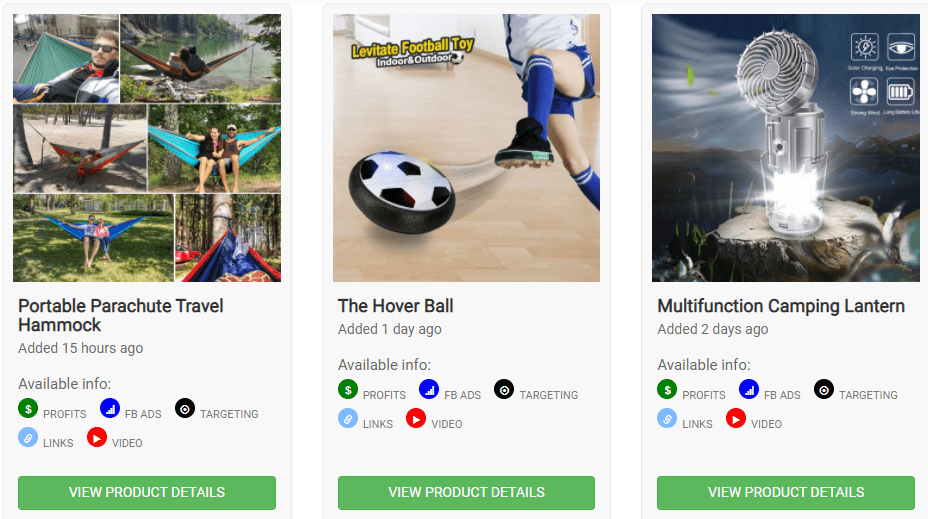
Task: View product details for The Hover Ball
Action: tap(466, 492)
